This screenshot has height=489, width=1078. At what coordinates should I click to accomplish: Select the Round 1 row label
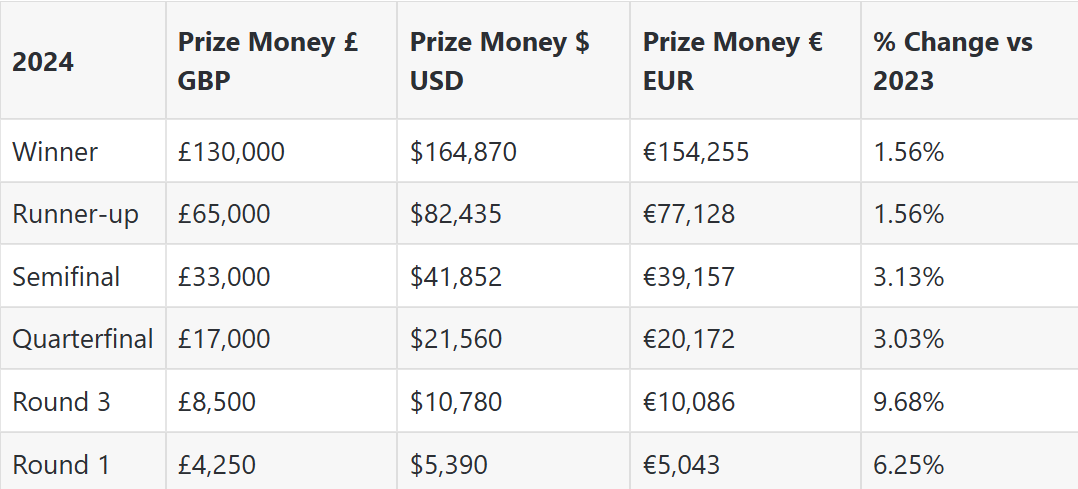(61, 465)
